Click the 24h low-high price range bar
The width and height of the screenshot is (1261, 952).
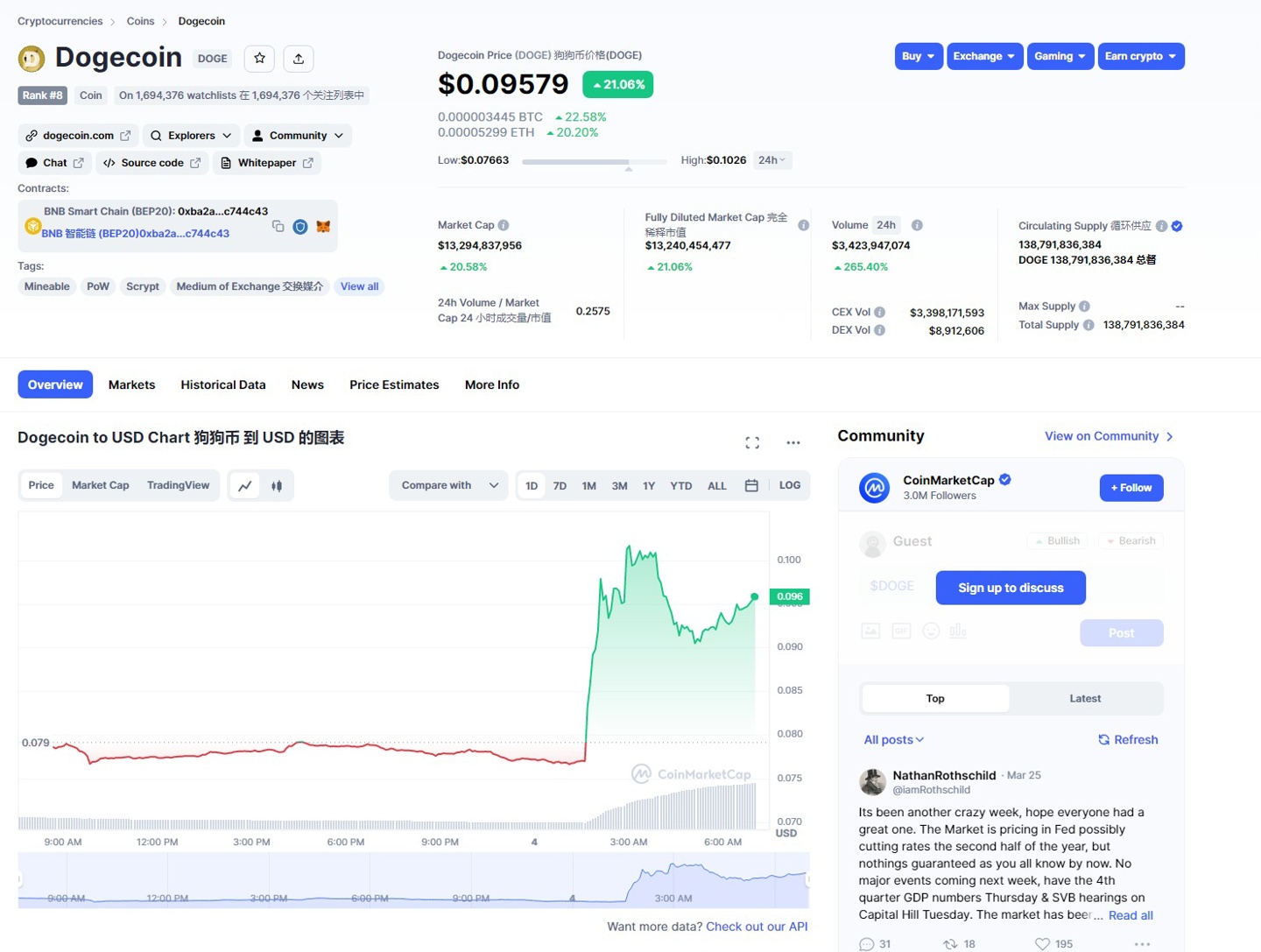pos(594,161)
